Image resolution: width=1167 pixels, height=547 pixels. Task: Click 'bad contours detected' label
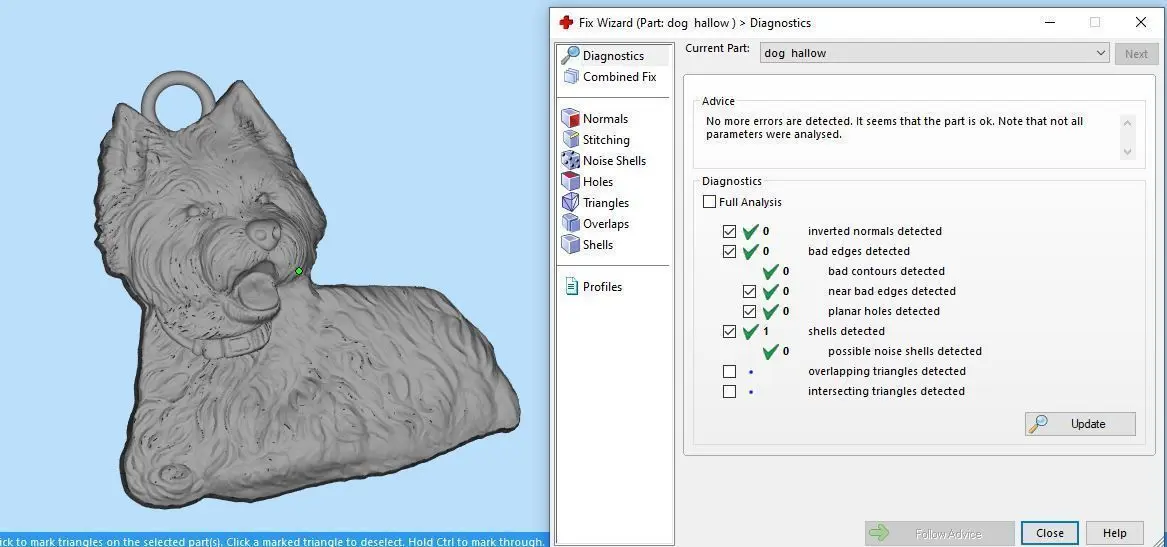(886, 272)
